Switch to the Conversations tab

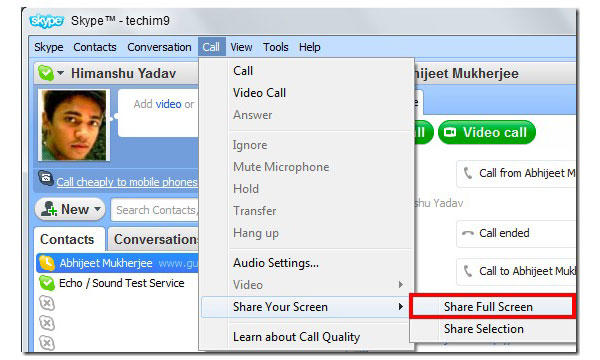coord(154,239)
